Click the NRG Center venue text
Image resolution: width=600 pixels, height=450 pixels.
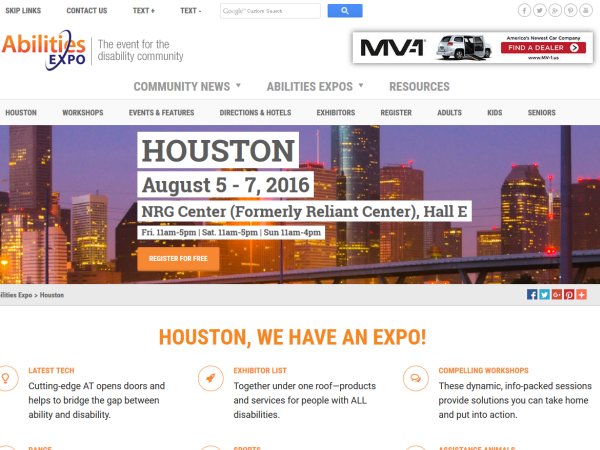[304, 211]
